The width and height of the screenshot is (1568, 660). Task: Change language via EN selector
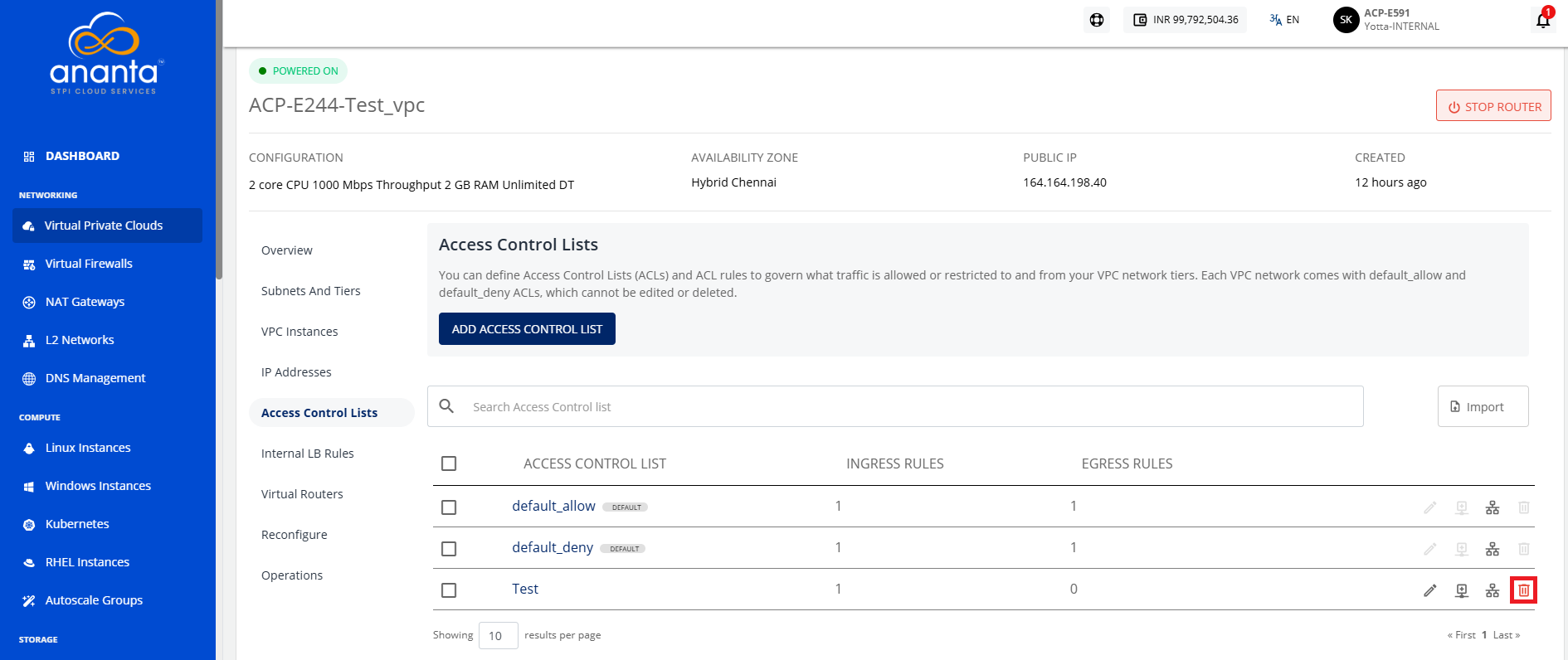click(x=1284, y=20)
